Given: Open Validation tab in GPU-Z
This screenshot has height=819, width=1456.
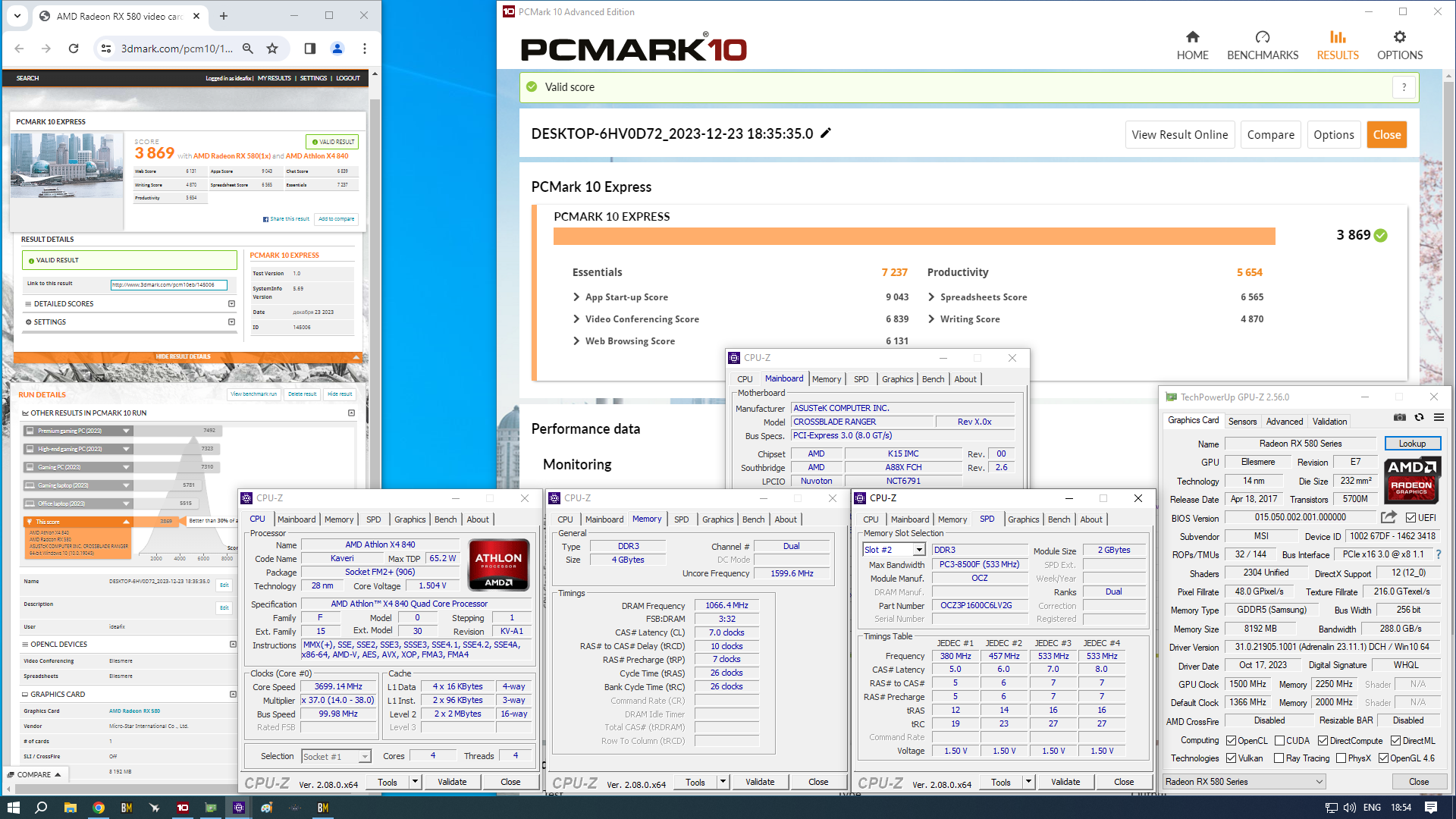Looking at the screenshot, I should click(1329, 421).
